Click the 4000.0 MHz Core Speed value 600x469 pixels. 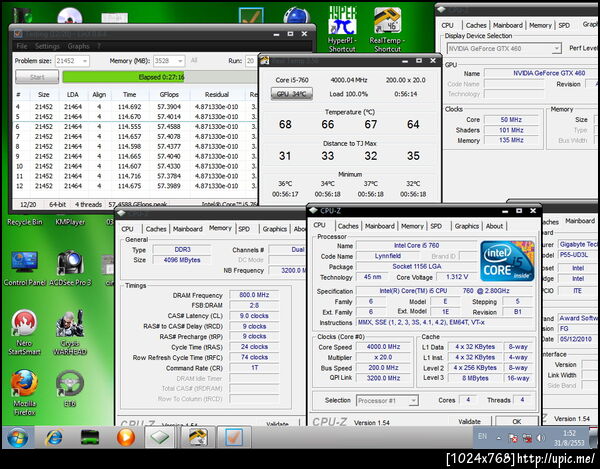tap(383, 347)
